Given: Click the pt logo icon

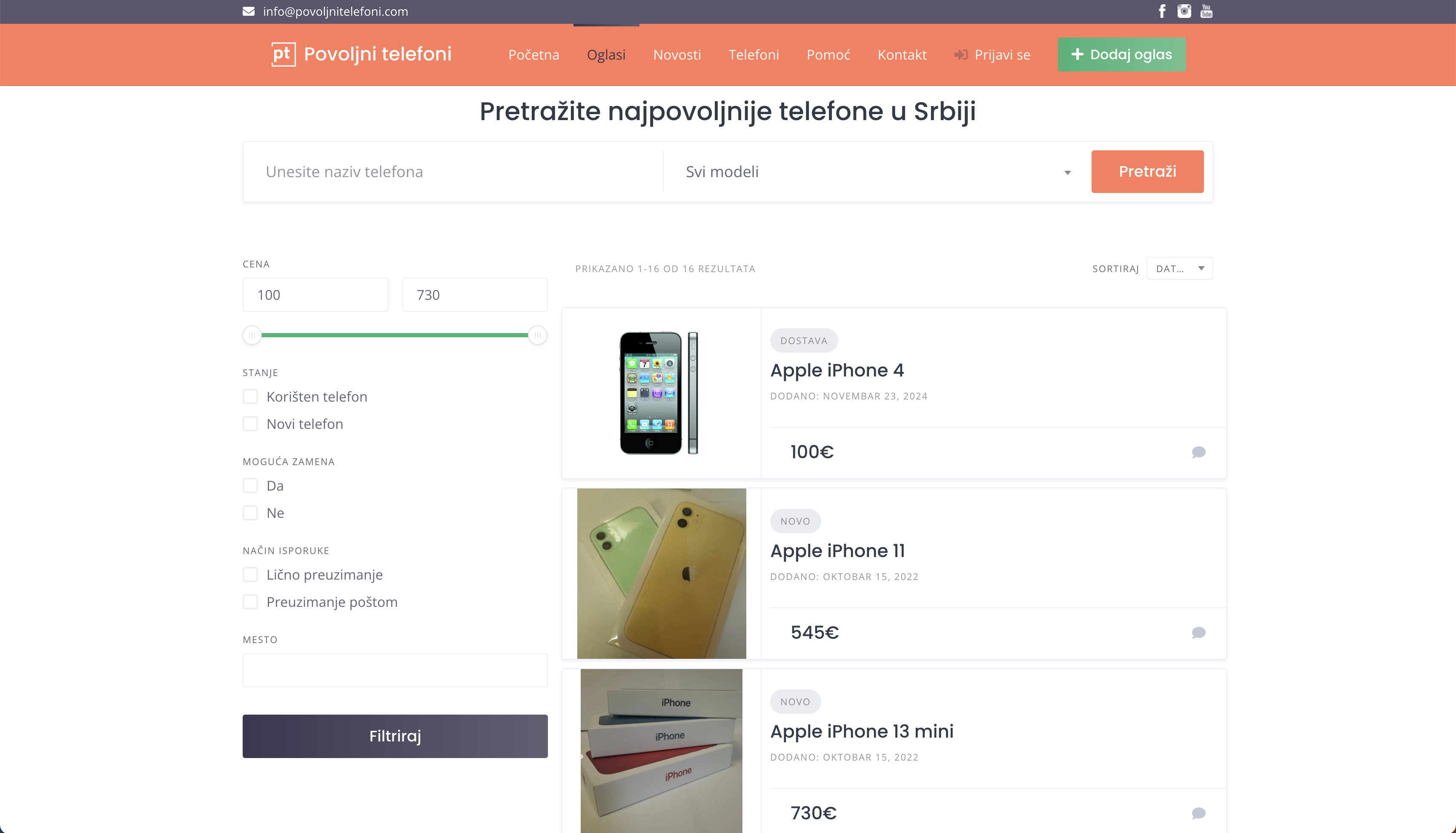Looking at the screenshot, I should 283,55.
